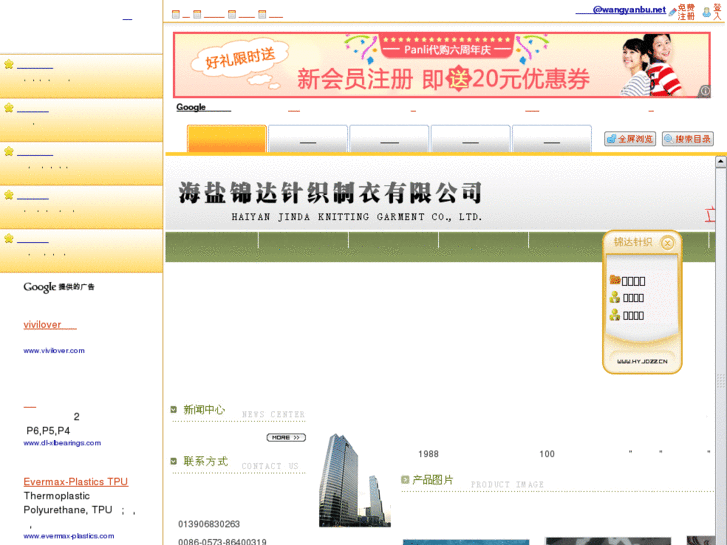Click the scrollbar grip handle
The width and height of the screenshot is (727, 545).
[721, 380]
